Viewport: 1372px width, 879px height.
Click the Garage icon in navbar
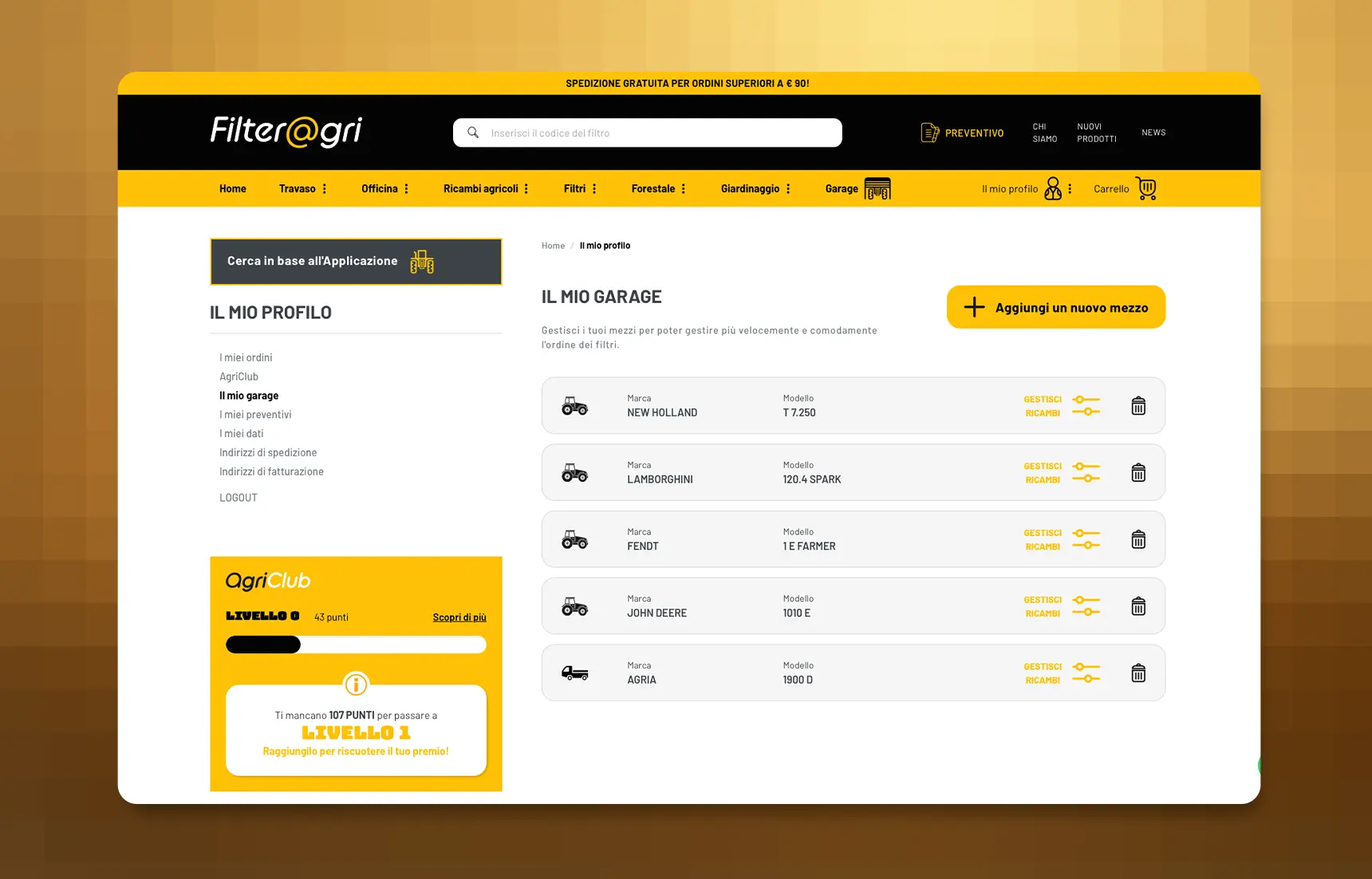(x=877, y=188)
